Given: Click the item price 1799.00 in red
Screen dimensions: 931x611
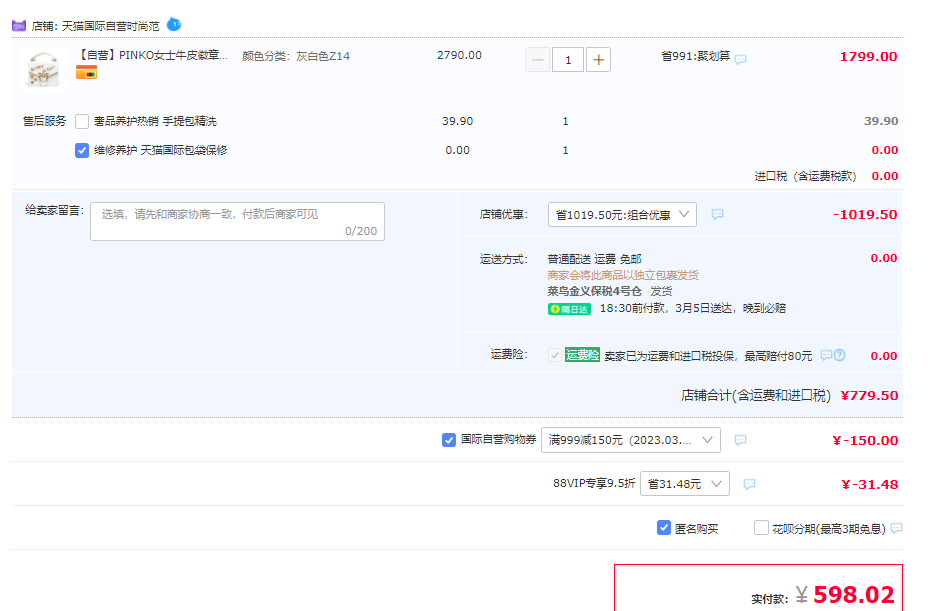Looking at the screenshot, I should [868, 57].
